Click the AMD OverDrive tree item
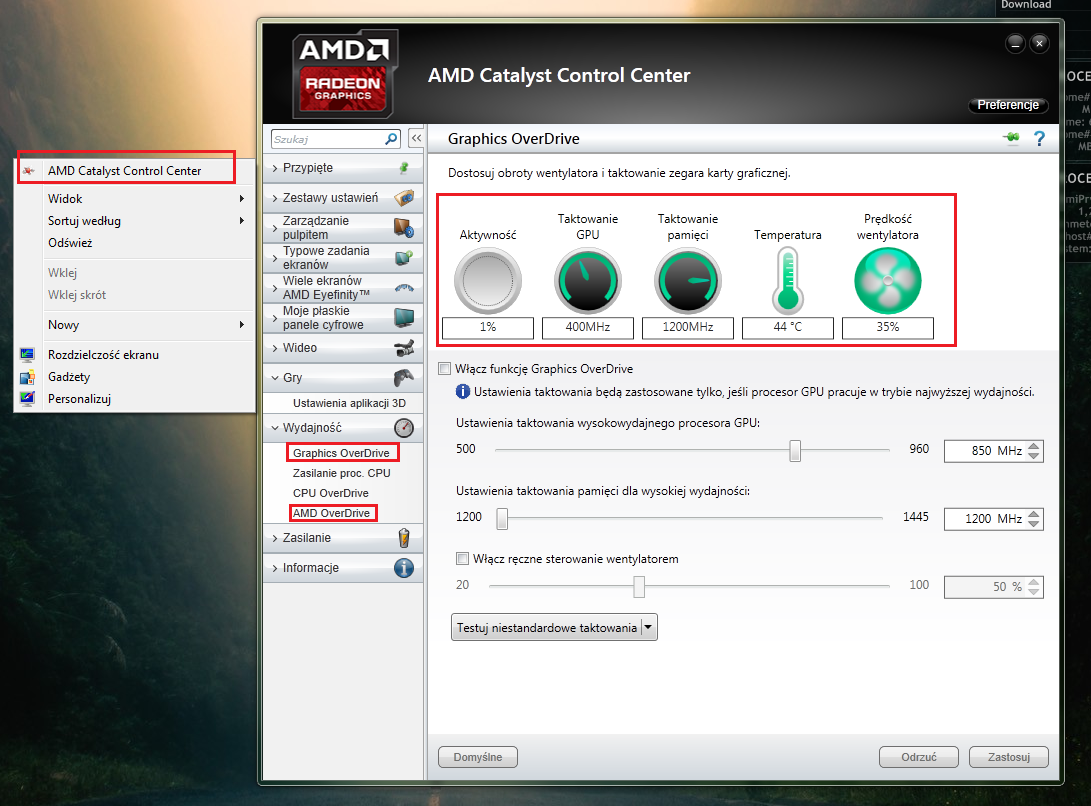This screenshot has height=806, width=1091. [x=331, y=513]
